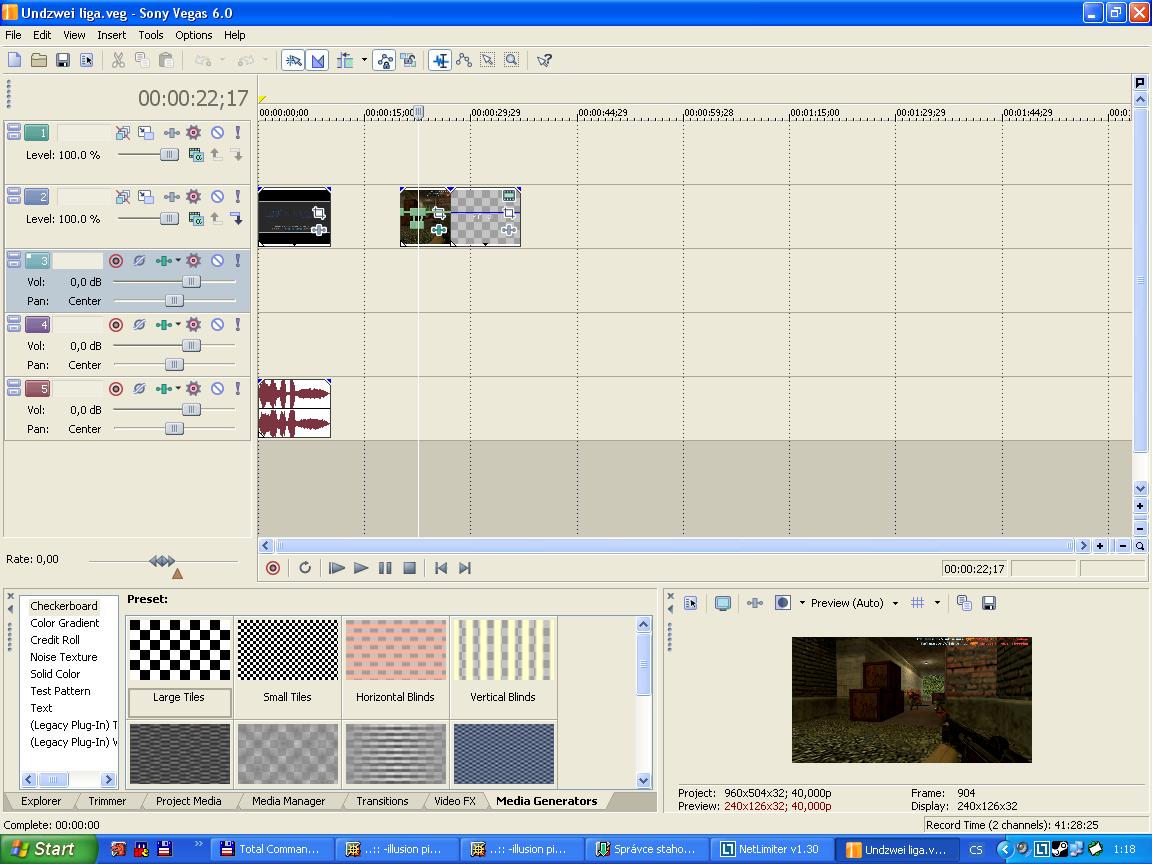Click the audio event on track 5
The image size is (1152, 864).
[x=295, y=408]
